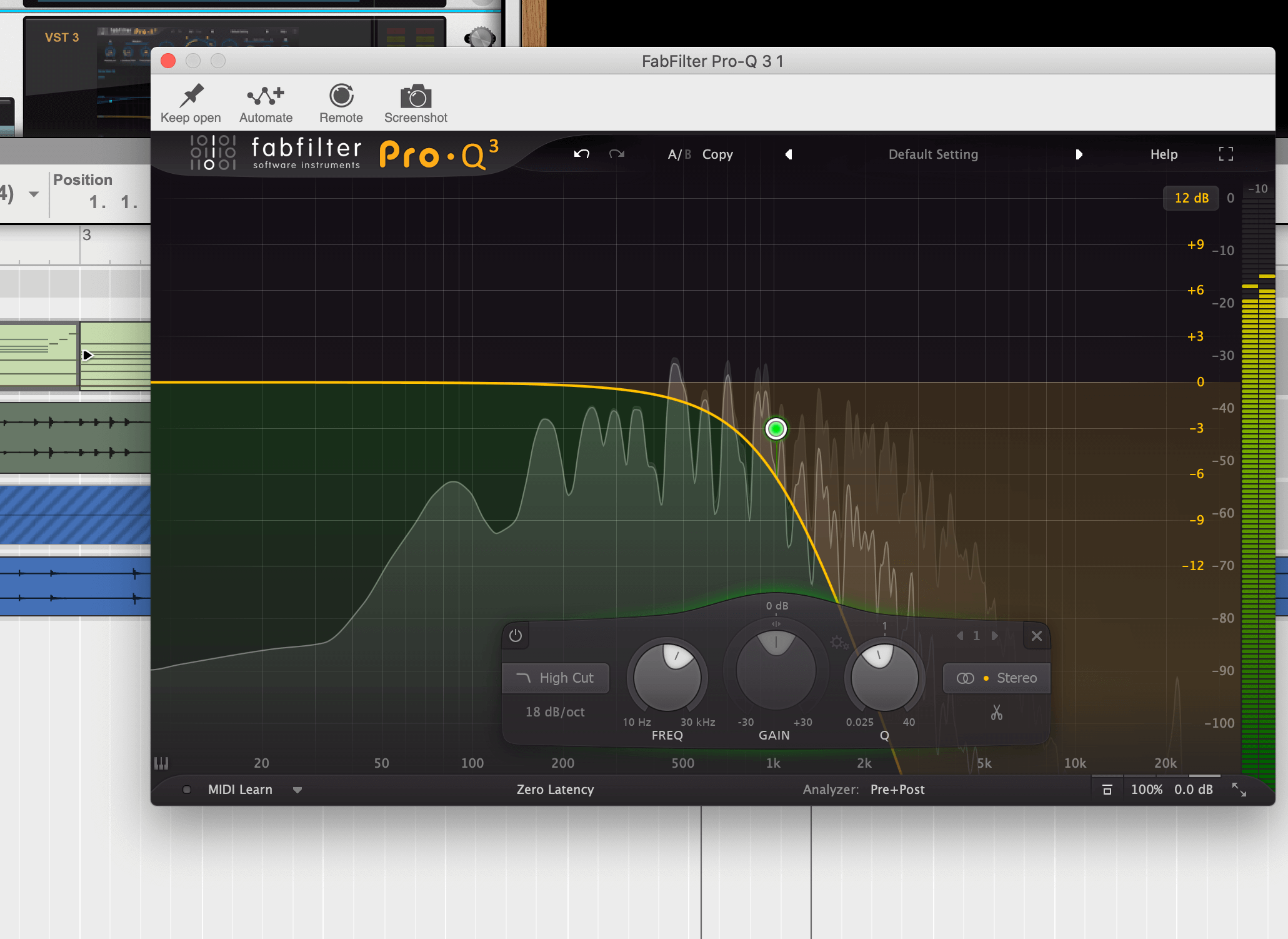Click the Remote control icon
This screenshot has height=939, width=1288.
[341, 96]
